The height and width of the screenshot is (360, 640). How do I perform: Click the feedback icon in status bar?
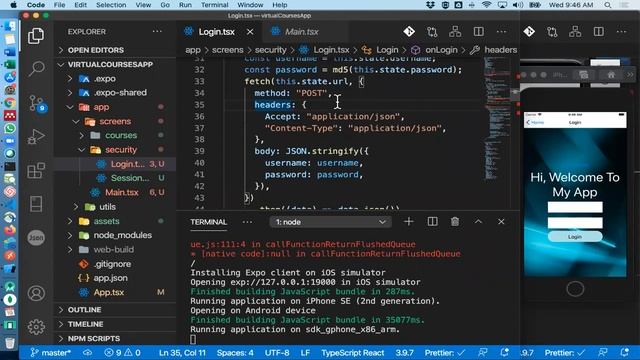click(482, 353)
